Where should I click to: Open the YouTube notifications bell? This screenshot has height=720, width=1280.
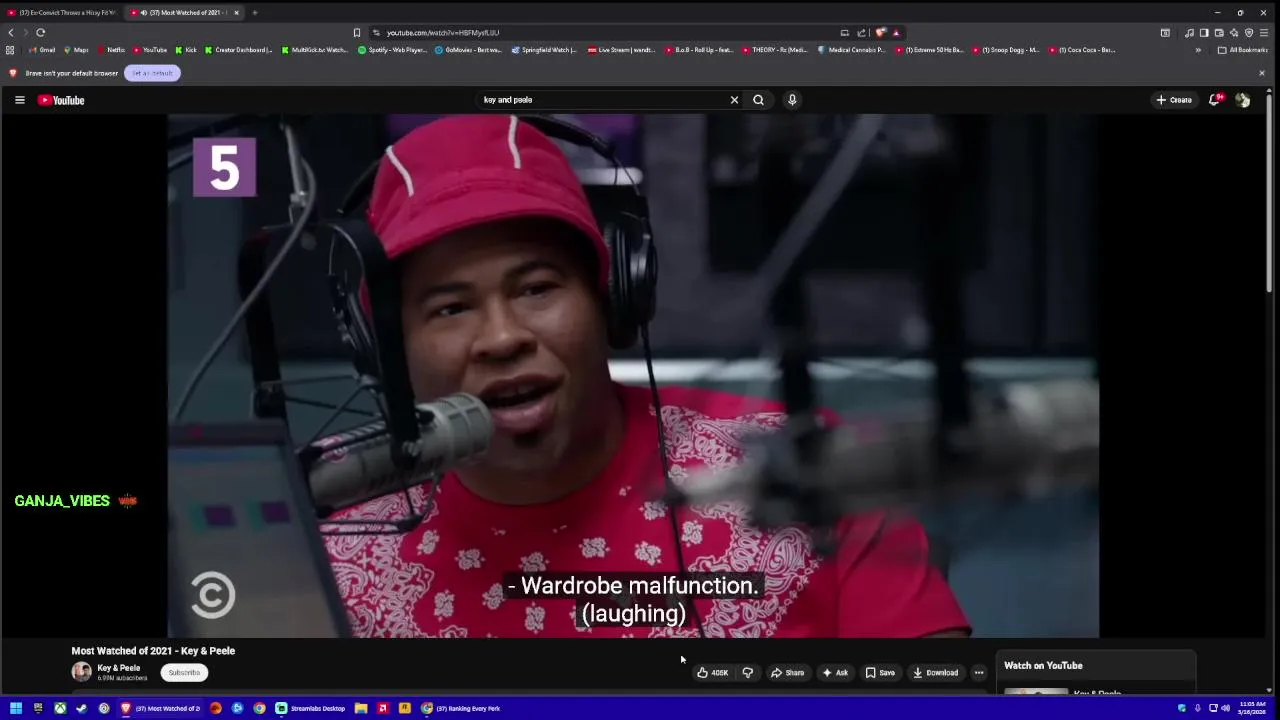click(1215, 100)
